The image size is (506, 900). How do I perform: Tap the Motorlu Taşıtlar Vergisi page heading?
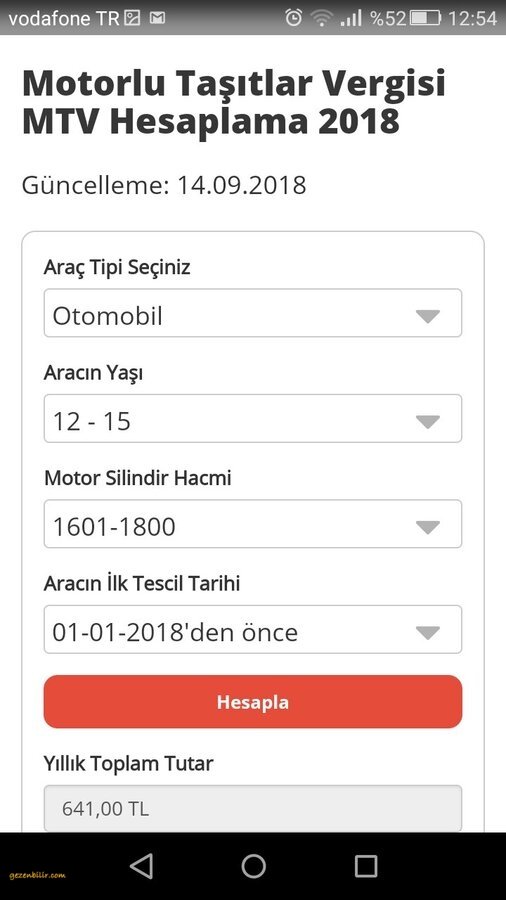click(233, 102)
